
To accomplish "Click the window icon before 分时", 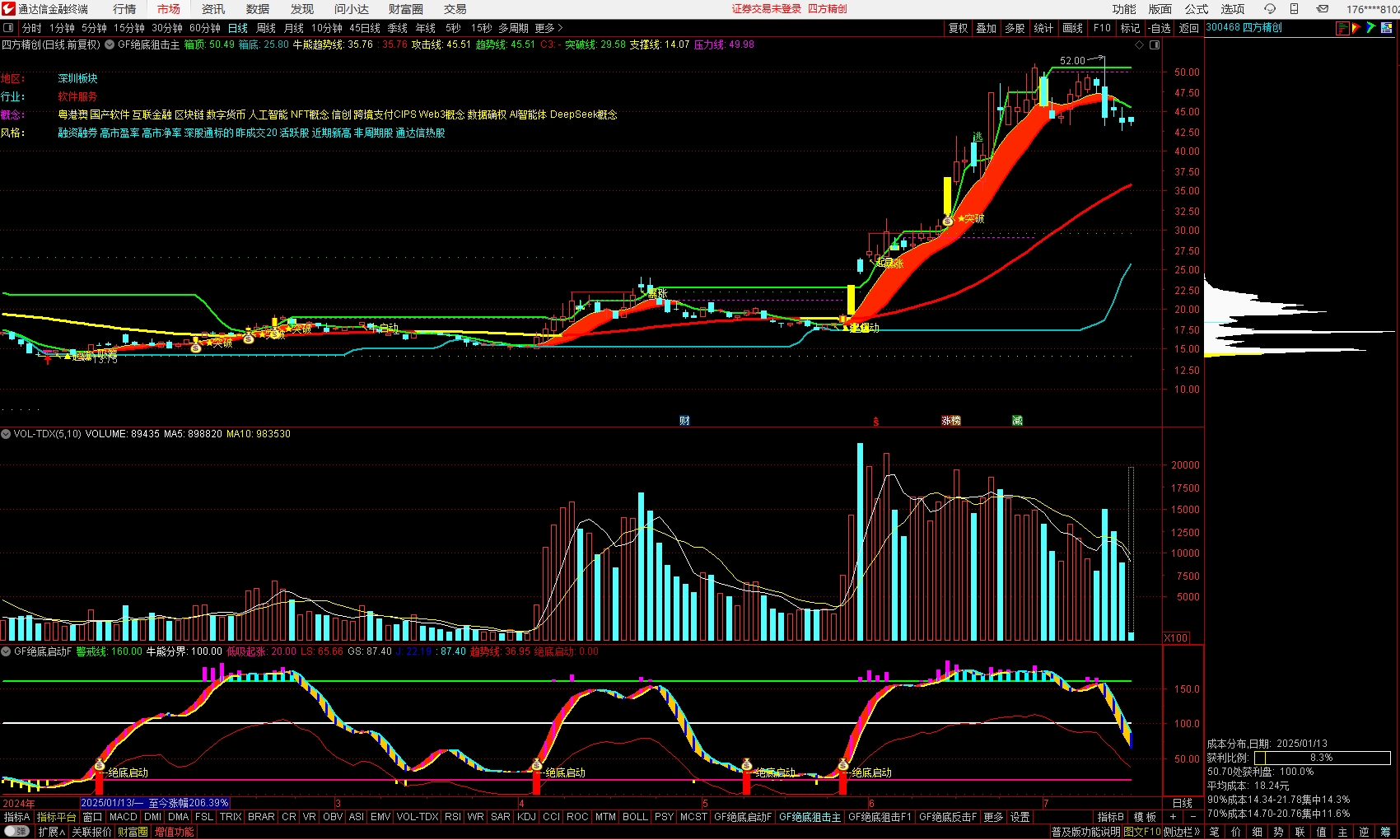I will coord(8,28).
